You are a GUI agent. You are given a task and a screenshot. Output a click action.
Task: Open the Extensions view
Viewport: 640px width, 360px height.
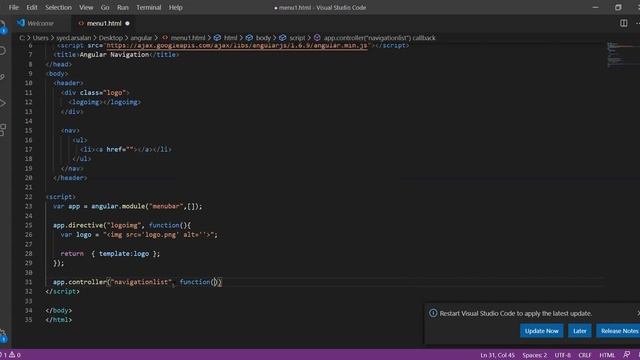point(2,130)
